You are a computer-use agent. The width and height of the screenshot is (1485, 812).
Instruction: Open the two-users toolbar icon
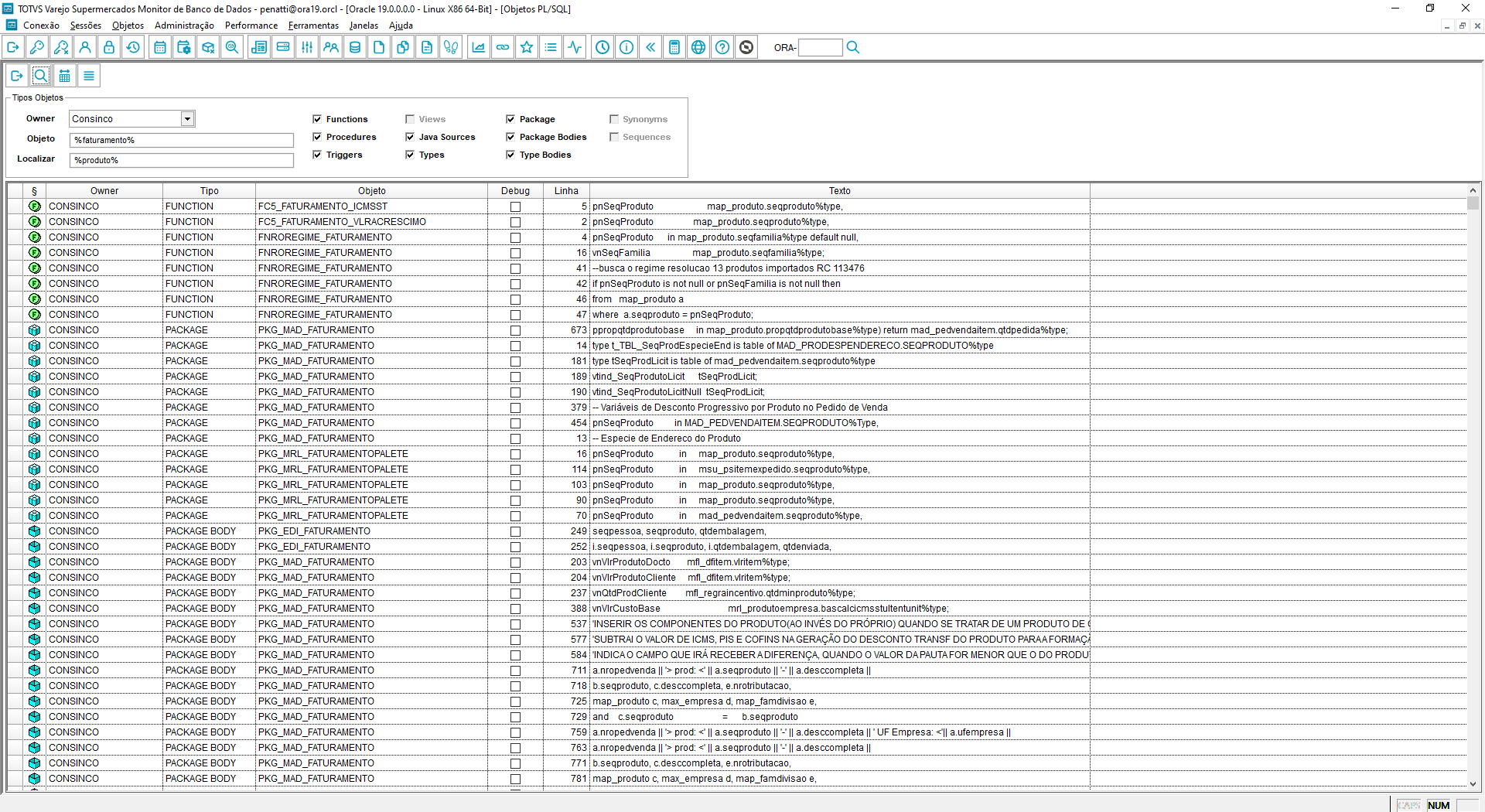click(x=331, y=47)
